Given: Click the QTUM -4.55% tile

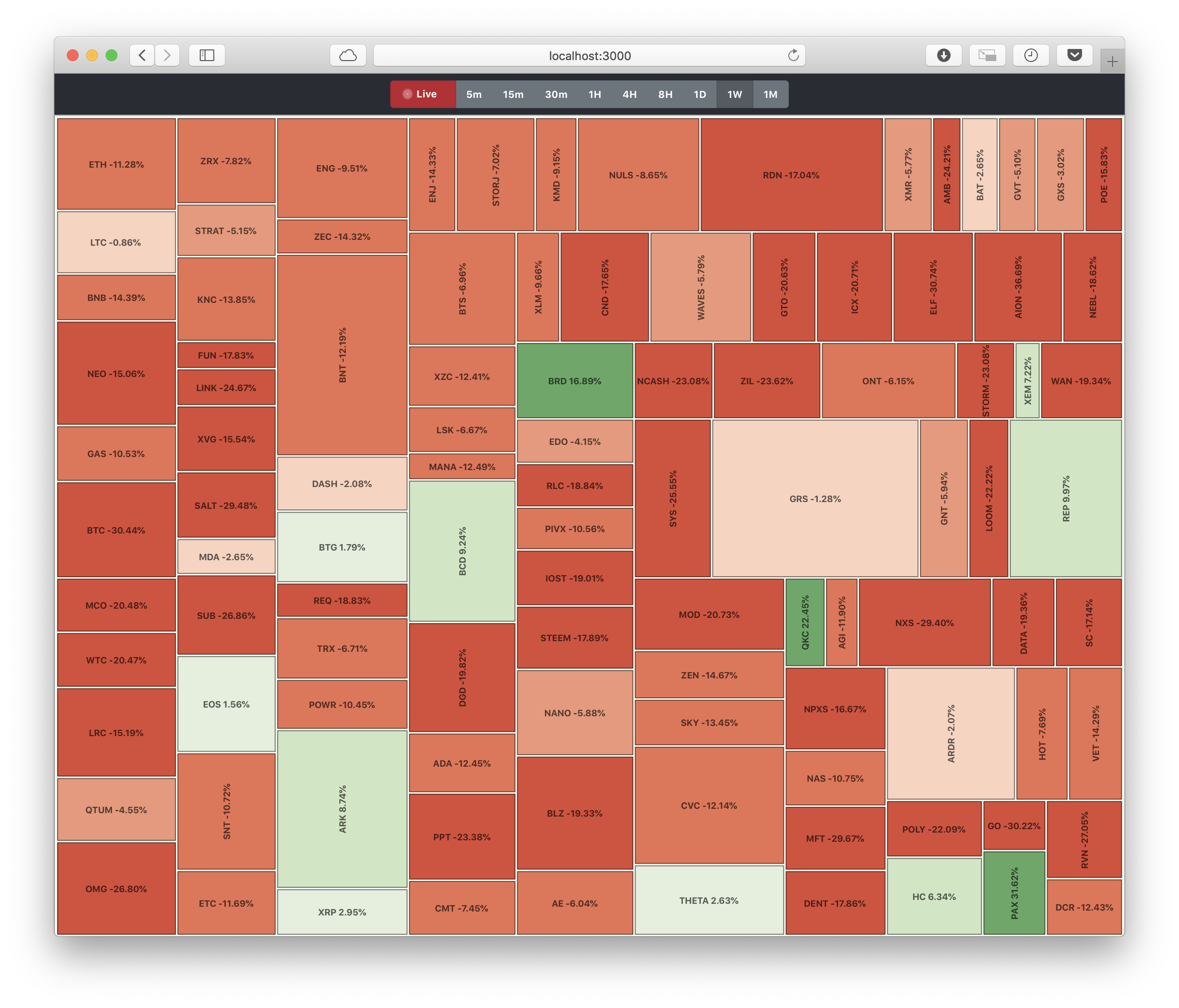Looking at the screenshot, I should (x=116, y=809).
